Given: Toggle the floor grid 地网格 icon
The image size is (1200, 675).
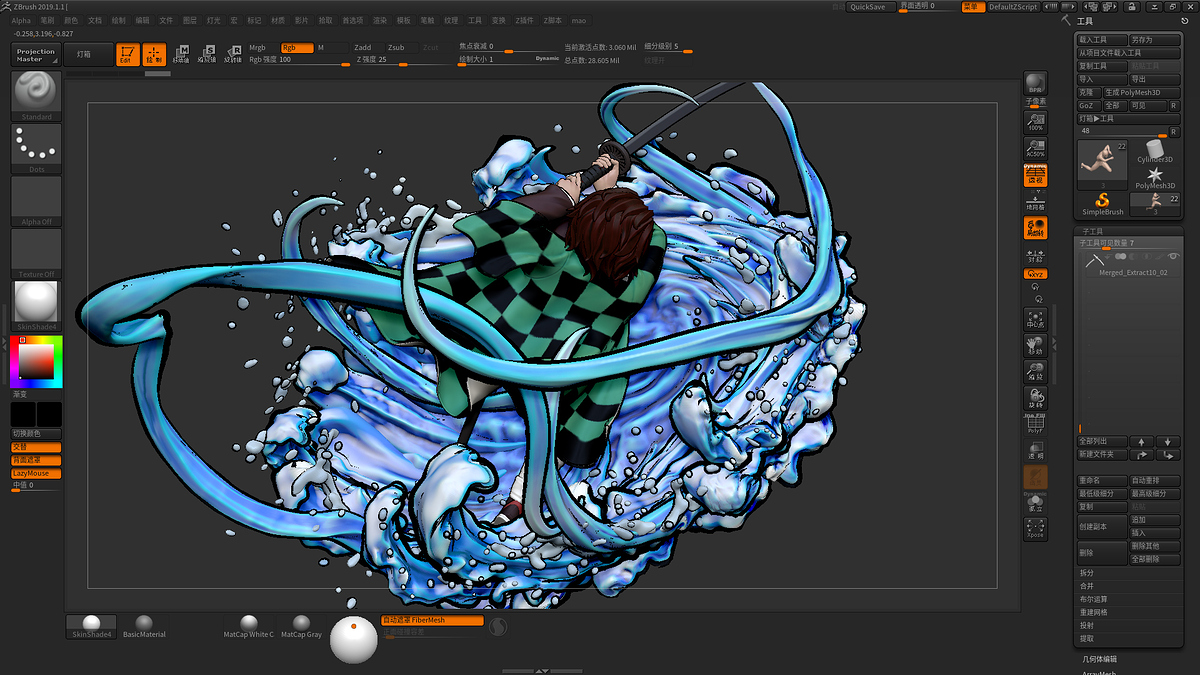Looking at the screenshot, I should [x=1035, y=200].
